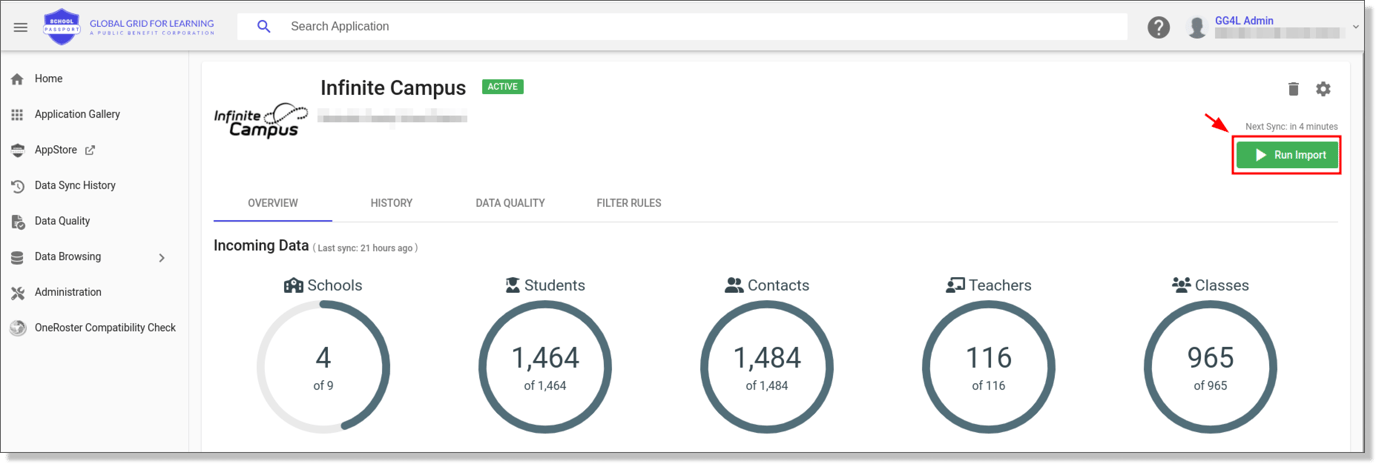Click the AppStore external link icon
The height and width of the screenshot is (464, 1376).
(90, 150)
